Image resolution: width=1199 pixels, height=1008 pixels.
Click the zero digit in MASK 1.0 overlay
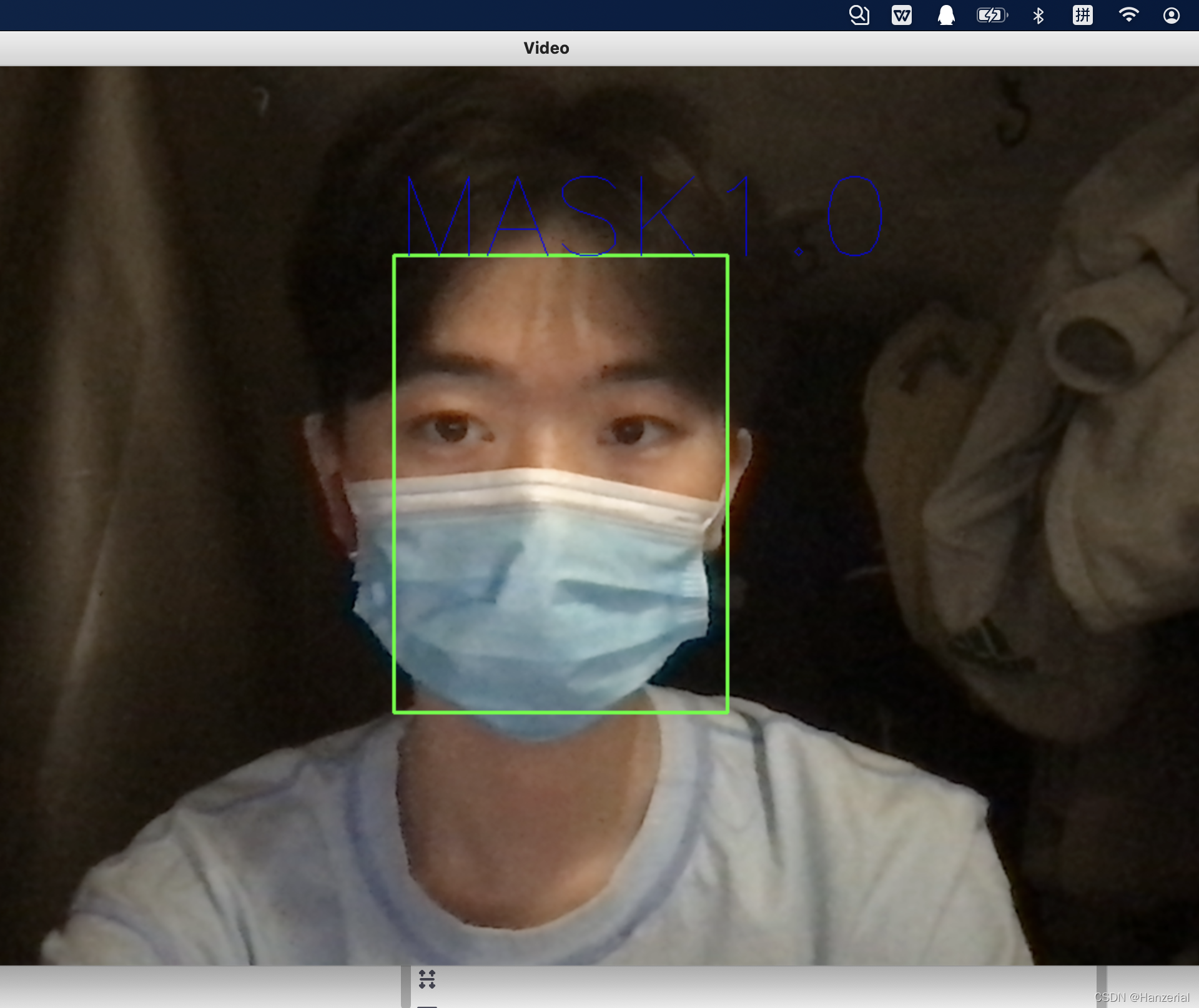[854, 215]
